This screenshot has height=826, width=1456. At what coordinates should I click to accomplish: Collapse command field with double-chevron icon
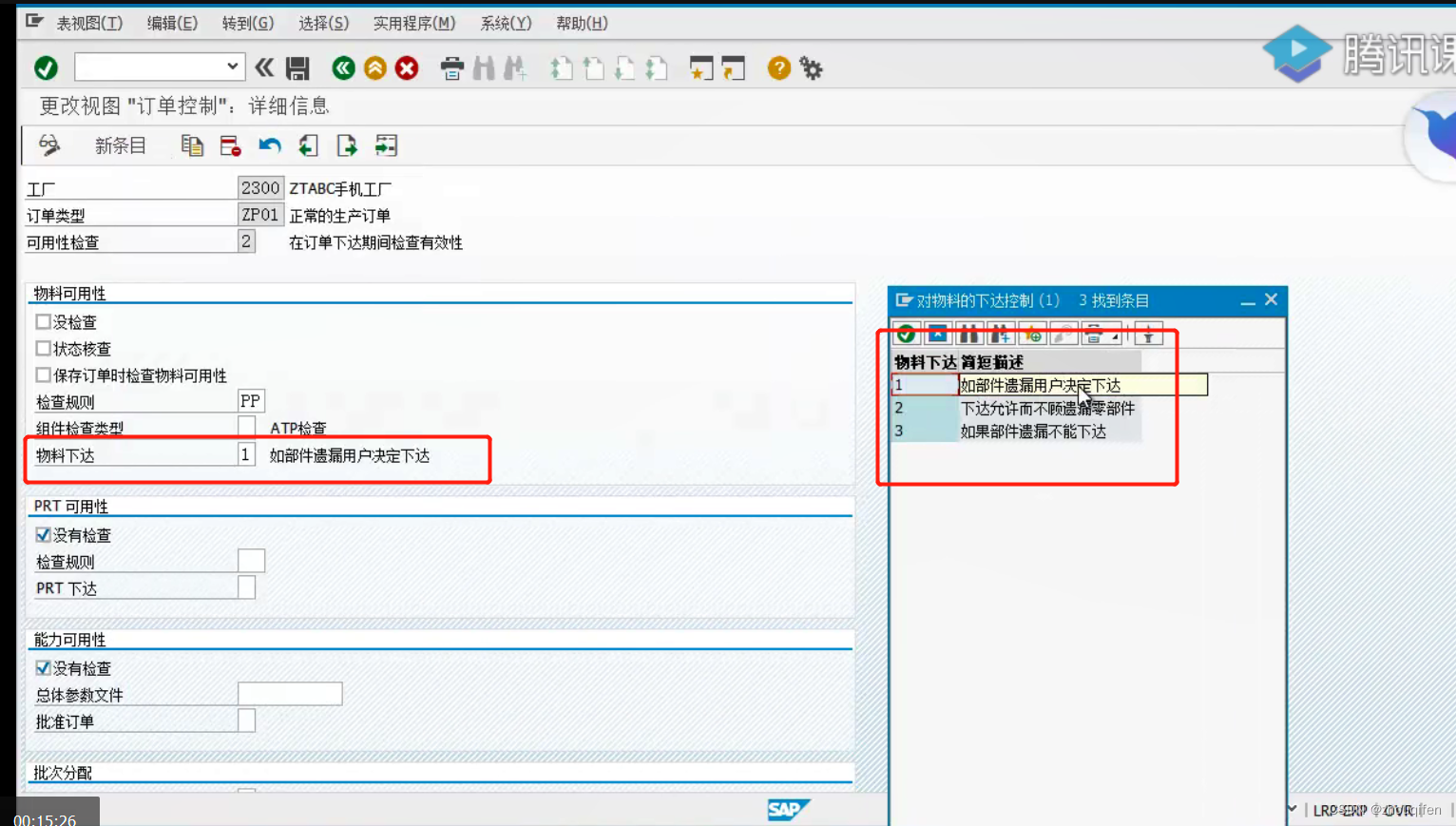(264, 67)
